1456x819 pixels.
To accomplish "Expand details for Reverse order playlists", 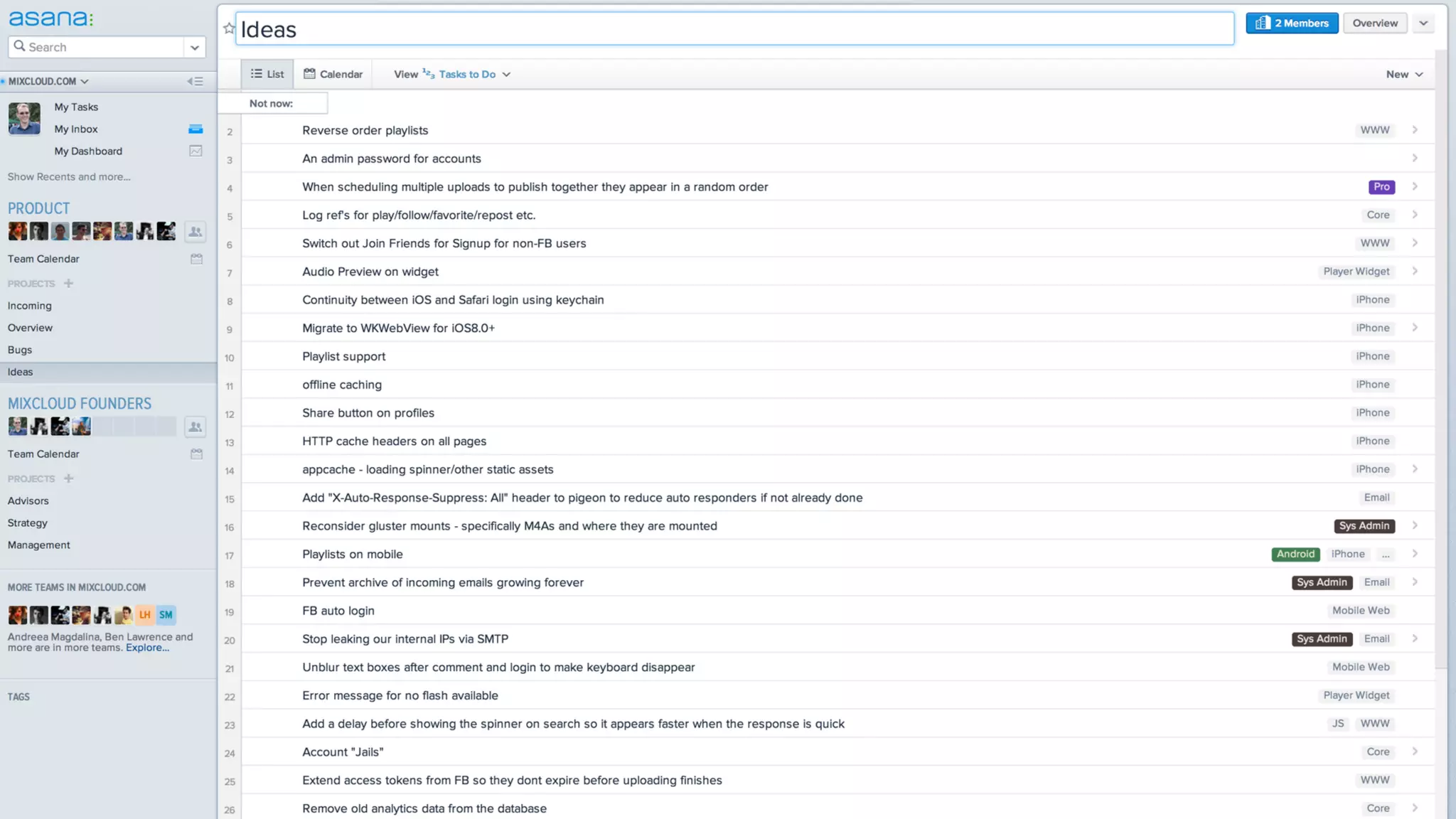I will pyautogui.click(x=1415, y=130).
